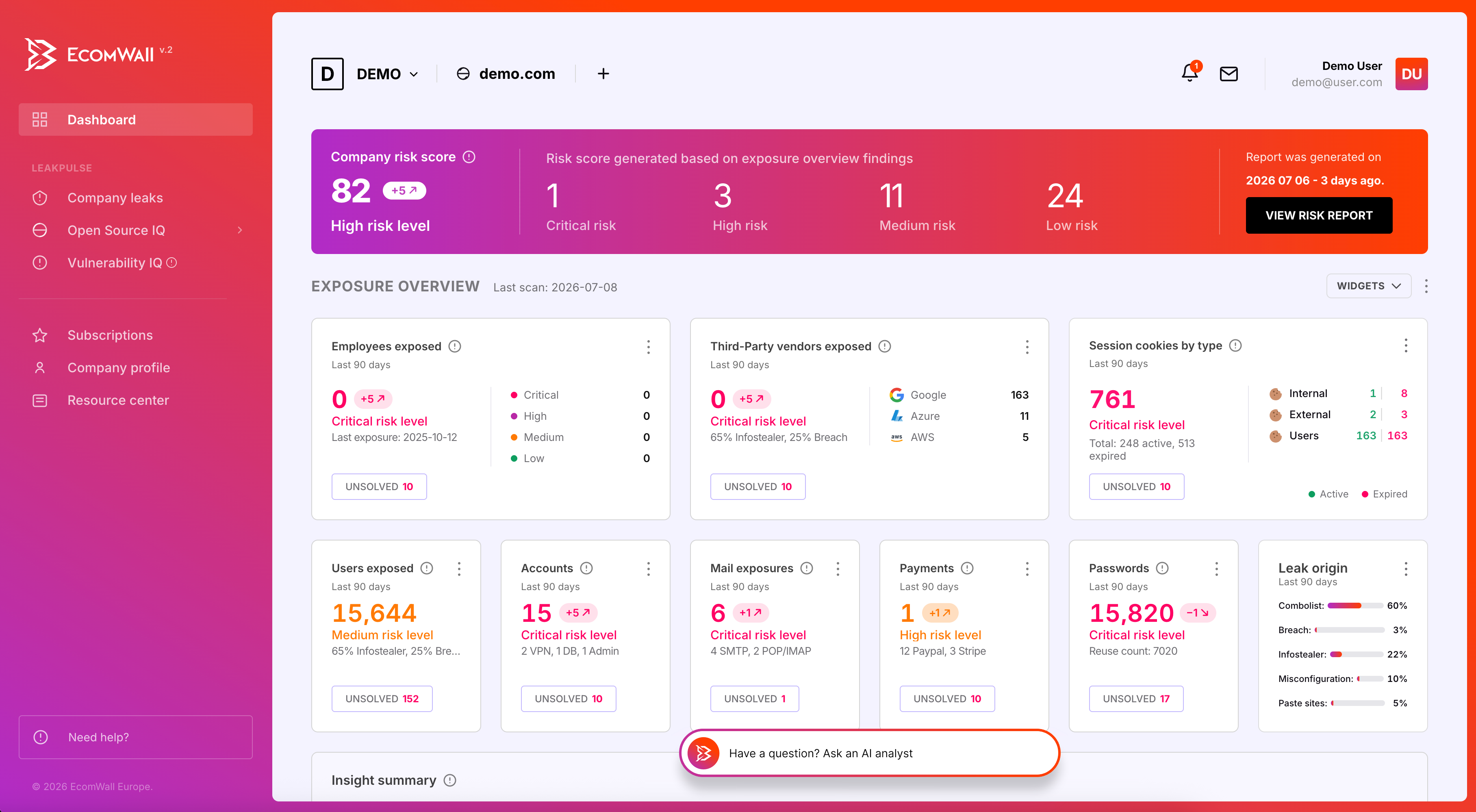1476x812 pixels.
Task: Click the Vulnerability IQ info badge
Action: [x=171, y=263]
